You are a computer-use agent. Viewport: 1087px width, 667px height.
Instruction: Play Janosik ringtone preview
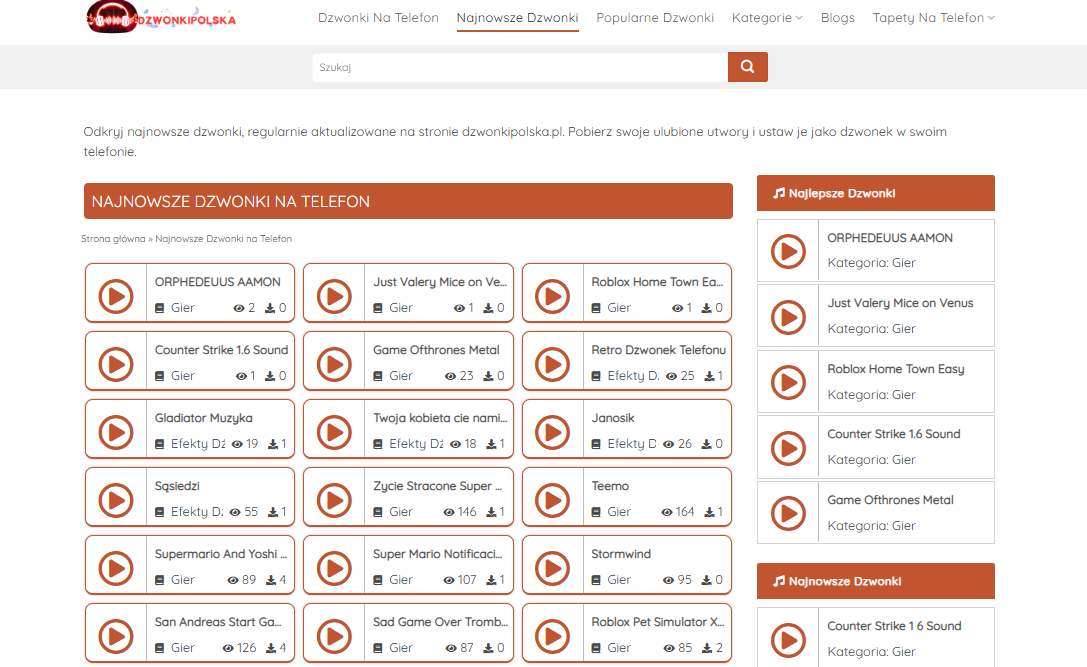[x=552, y=433]
